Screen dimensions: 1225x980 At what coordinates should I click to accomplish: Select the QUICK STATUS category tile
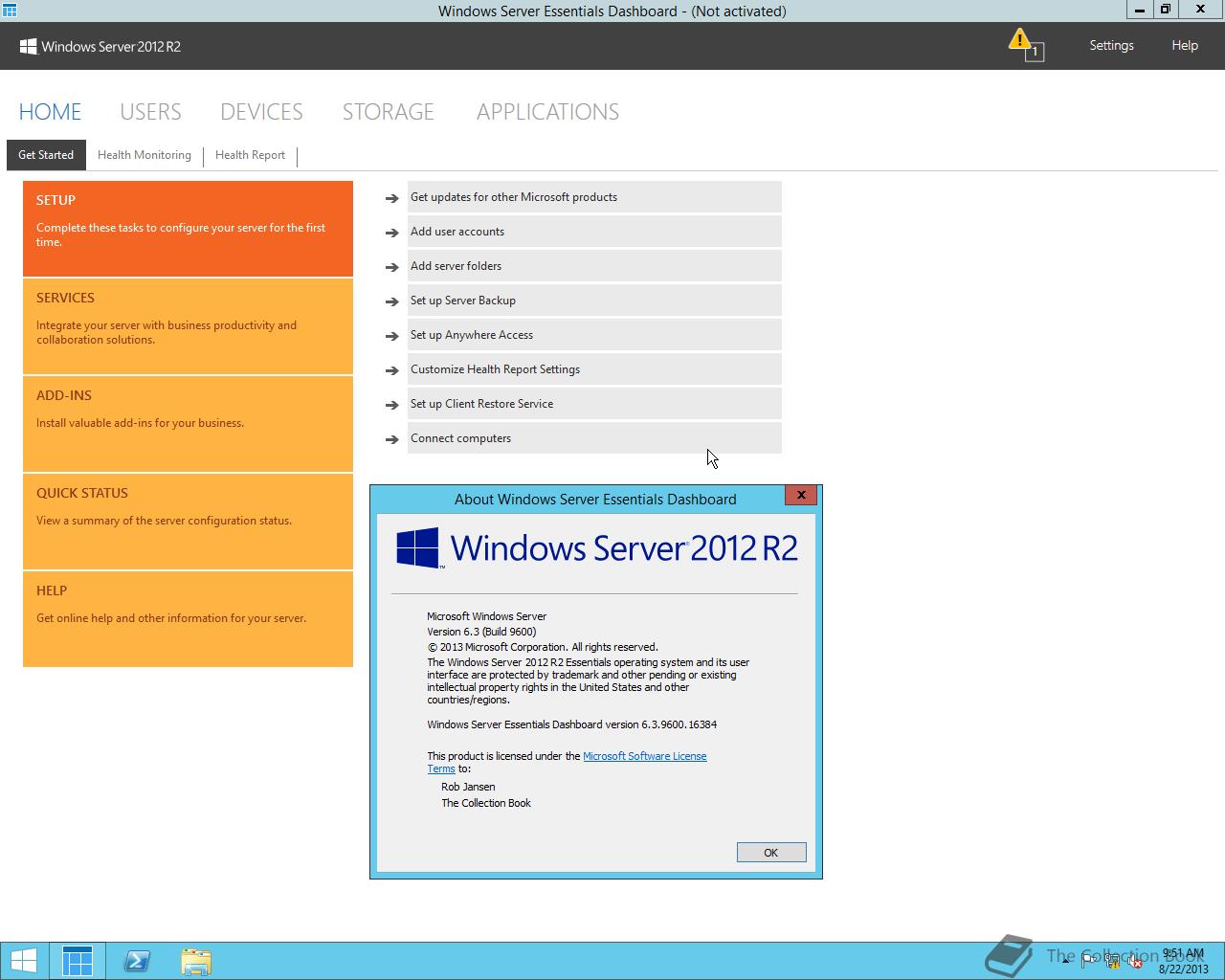coord(188,522)
